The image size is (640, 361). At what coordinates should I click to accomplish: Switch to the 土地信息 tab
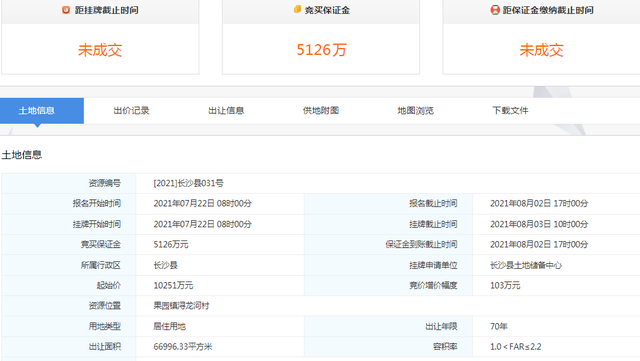[42, 111]
